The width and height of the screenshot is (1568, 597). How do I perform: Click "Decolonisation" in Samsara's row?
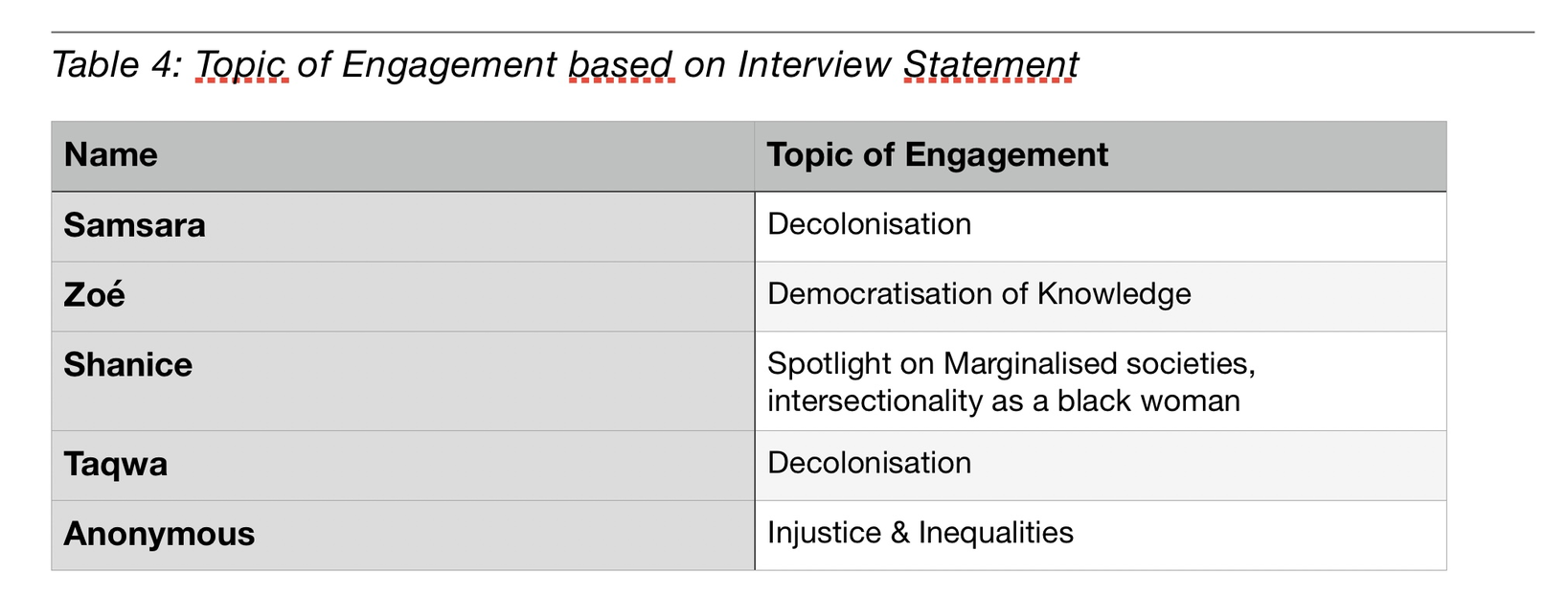[869, 224]
